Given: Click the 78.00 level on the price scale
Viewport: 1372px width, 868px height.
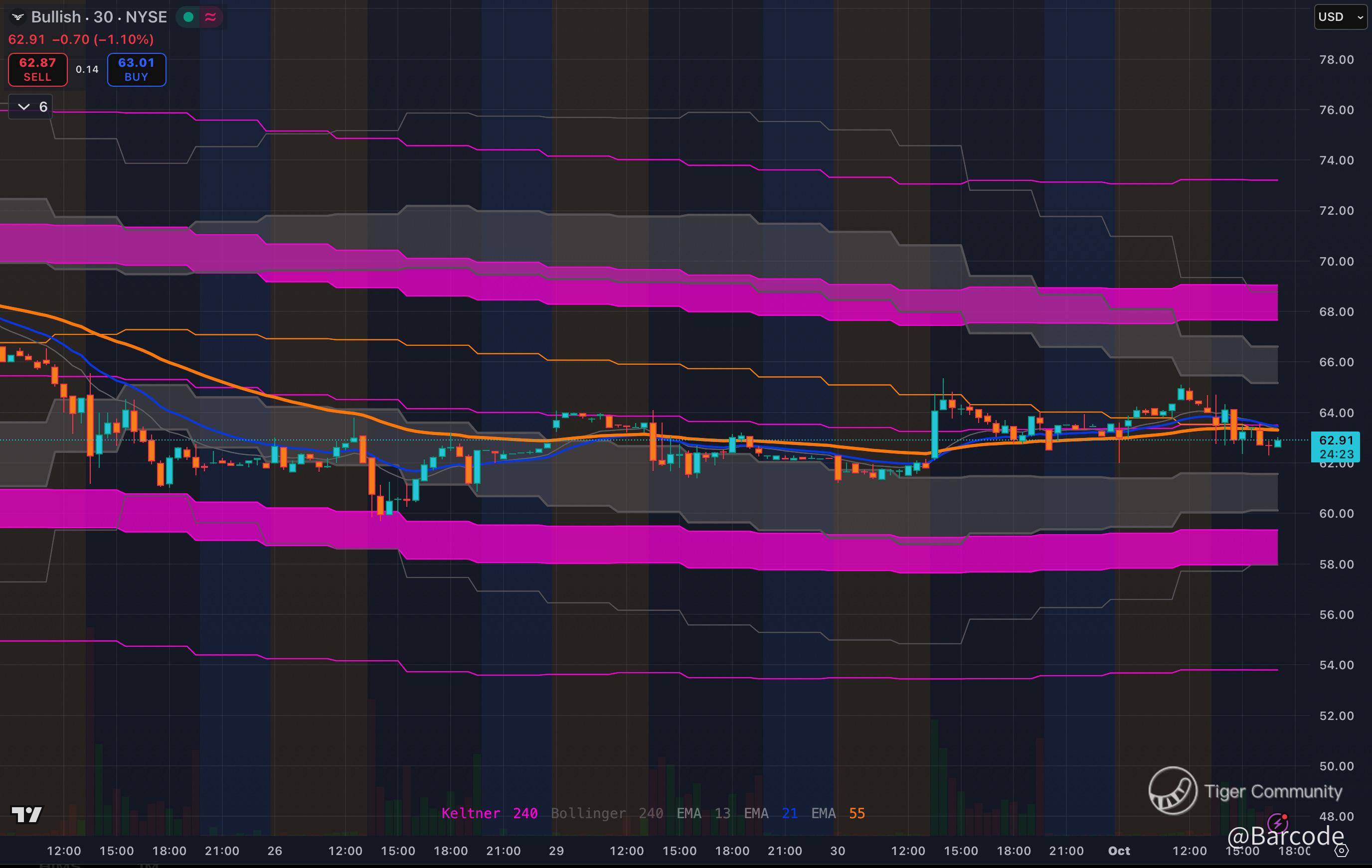Looking at the screenshot, I should [x=1336, y=60].
